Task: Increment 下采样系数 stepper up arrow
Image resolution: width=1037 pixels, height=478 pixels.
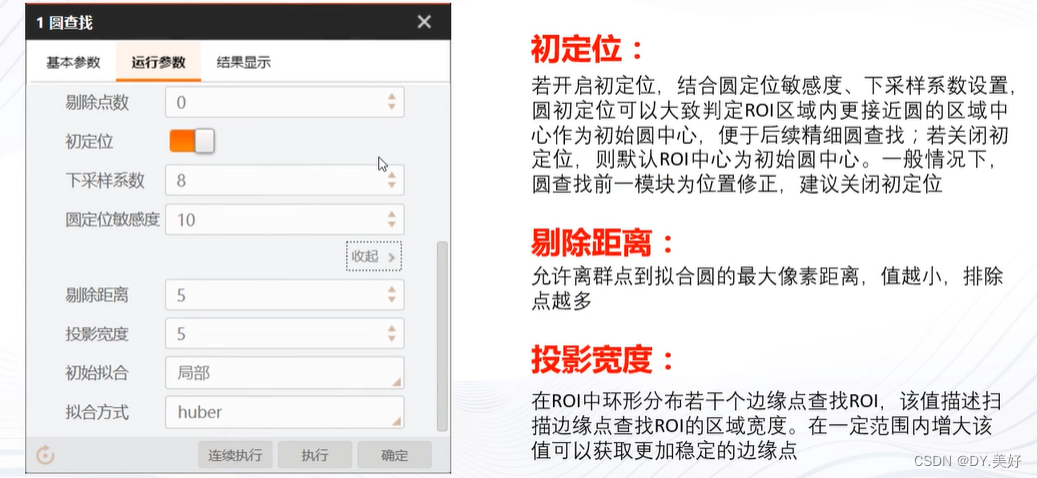Action: pyautogui.click(x=392, y=175)
